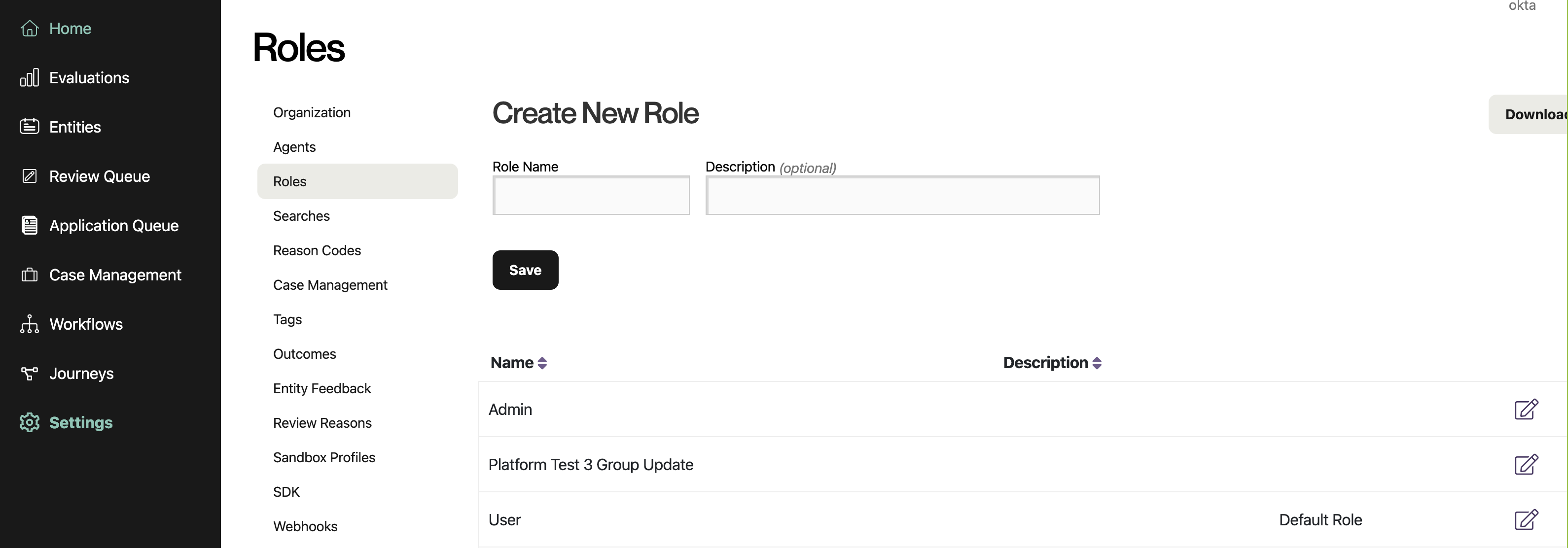Save the new role
1568x548 pixels.
tap(525, 270)
